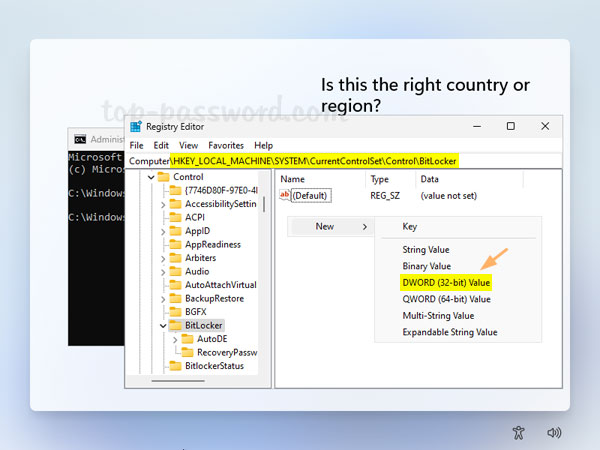Open the Accessibility icon at the bottom right

coord(517,433)
